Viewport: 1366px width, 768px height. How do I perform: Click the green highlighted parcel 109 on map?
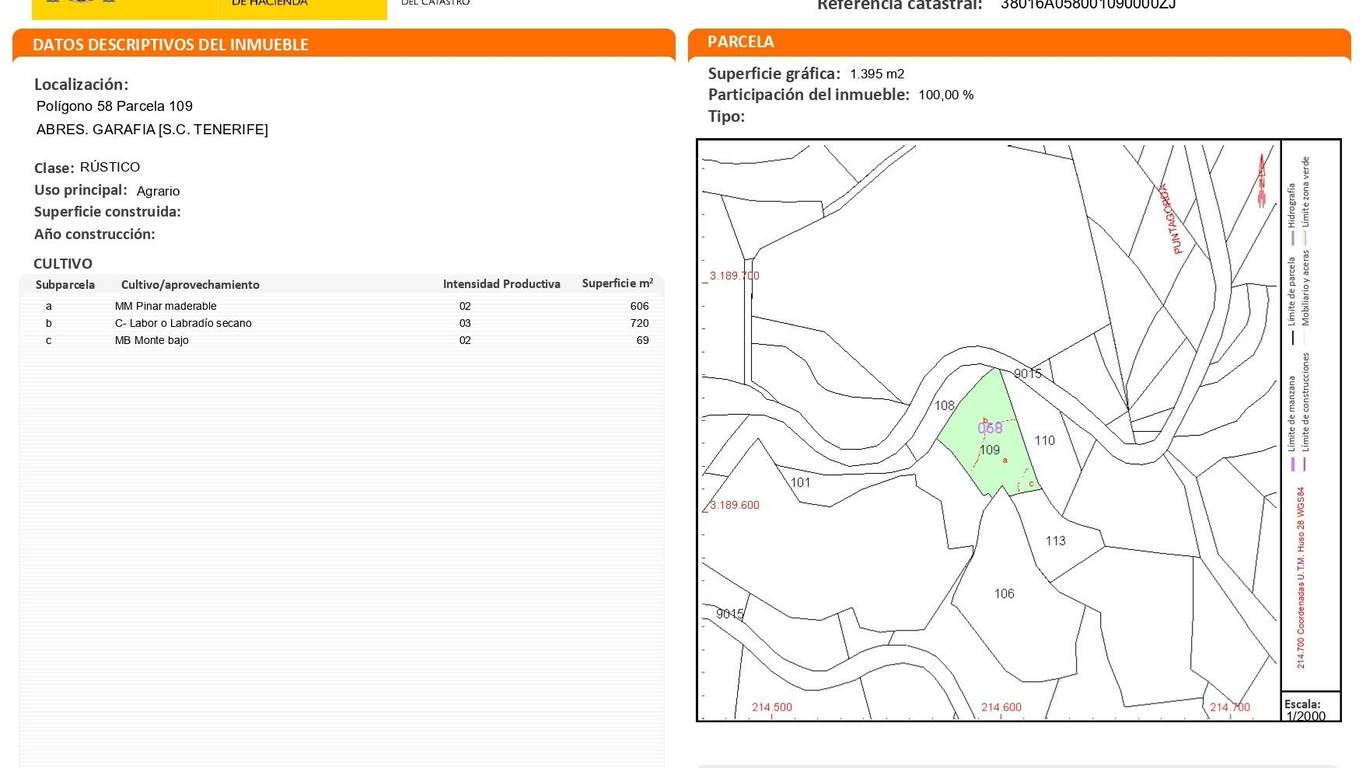[x=988, y=450]
